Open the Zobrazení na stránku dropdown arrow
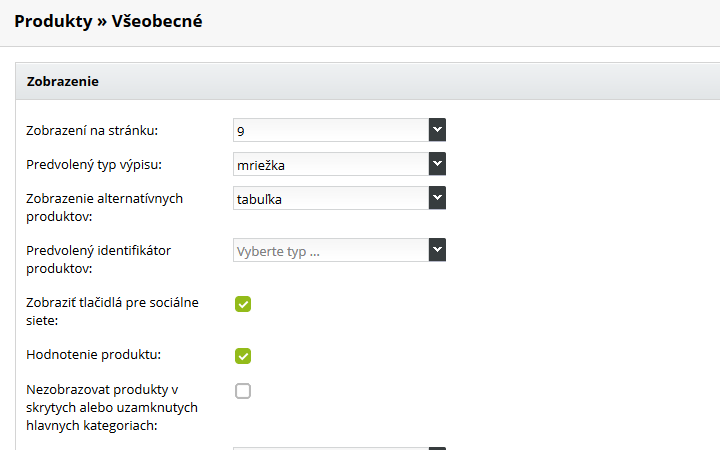This screenshot has height=450, width=720. (x=437, y=130)
